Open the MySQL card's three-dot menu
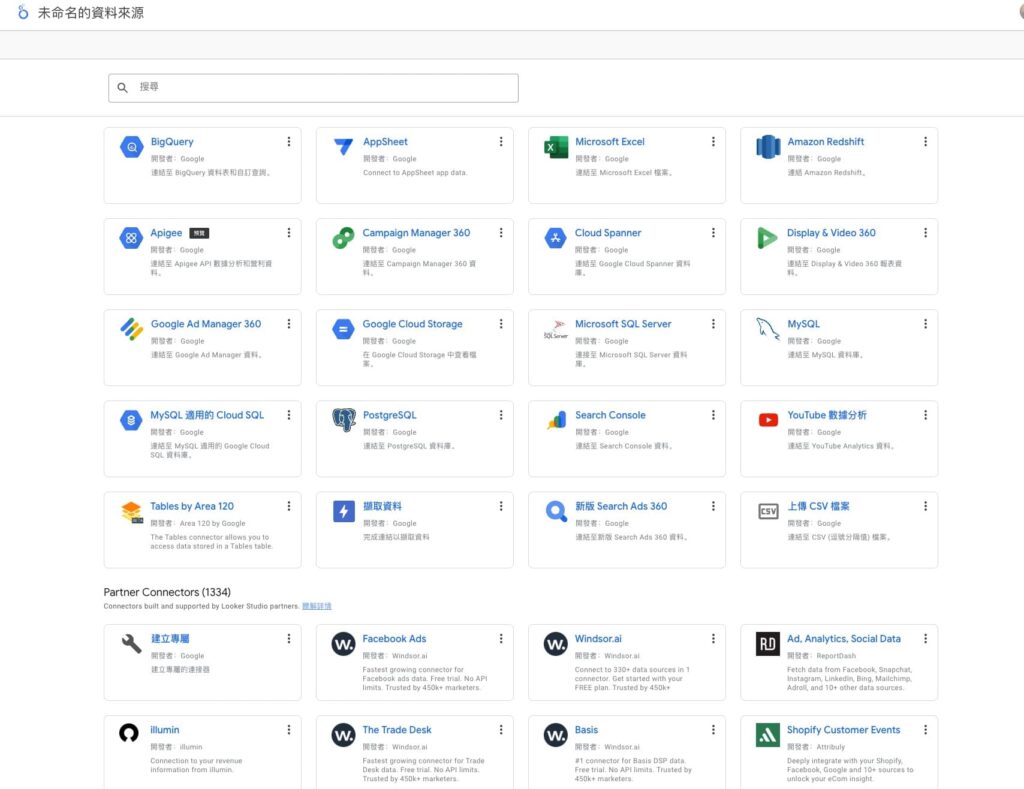This screenshot has height=789, width=1024. 925,324
